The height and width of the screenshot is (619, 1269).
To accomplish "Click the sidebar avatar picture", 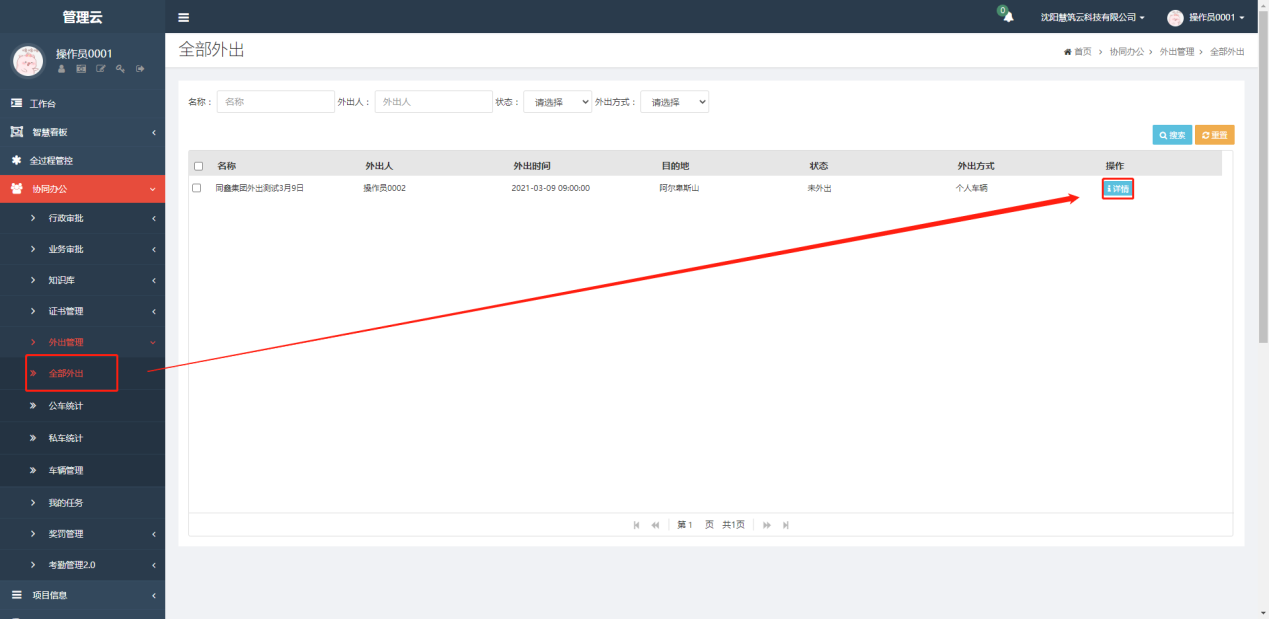I will 28,61.
